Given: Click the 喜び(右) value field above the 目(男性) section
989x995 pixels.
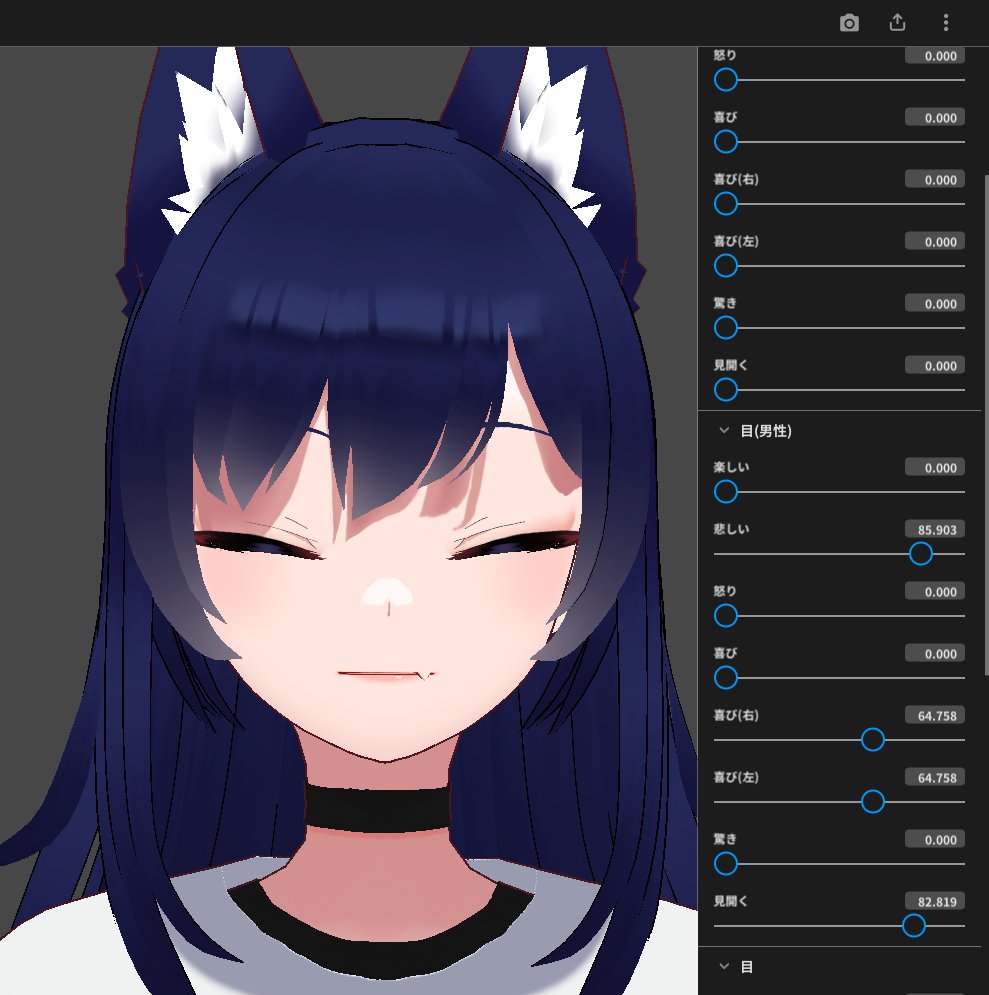Looking at the screenshot, I should [934, 180].
